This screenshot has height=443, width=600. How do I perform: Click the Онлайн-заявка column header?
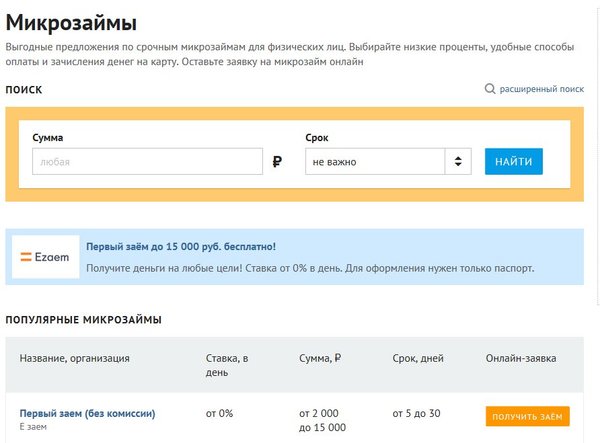coord(521,358)
